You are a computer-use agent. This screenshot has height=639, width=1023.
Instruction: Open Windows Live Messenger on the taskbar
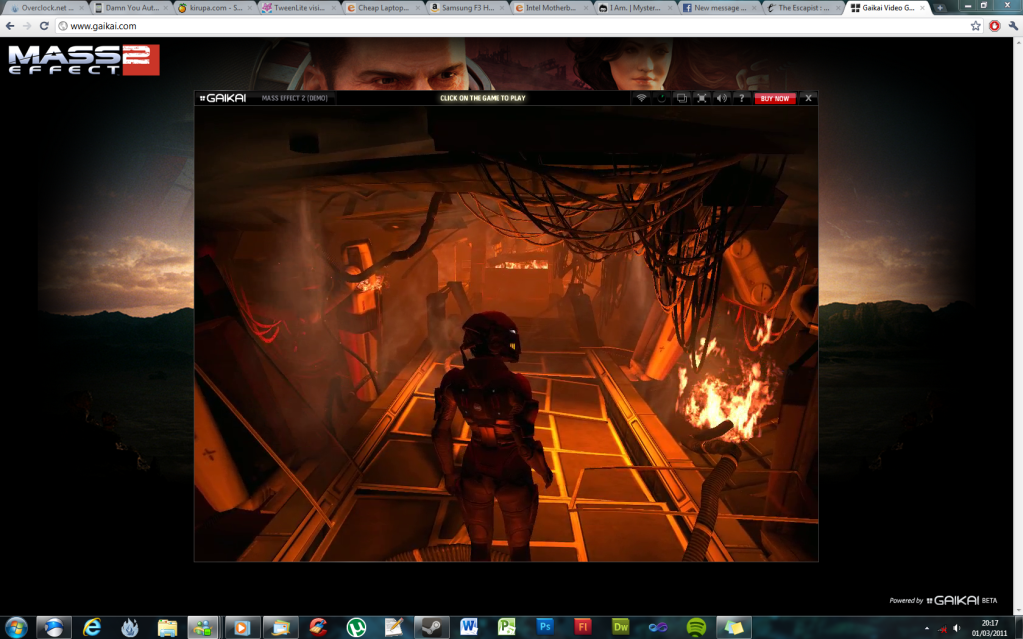pos(203,627)
